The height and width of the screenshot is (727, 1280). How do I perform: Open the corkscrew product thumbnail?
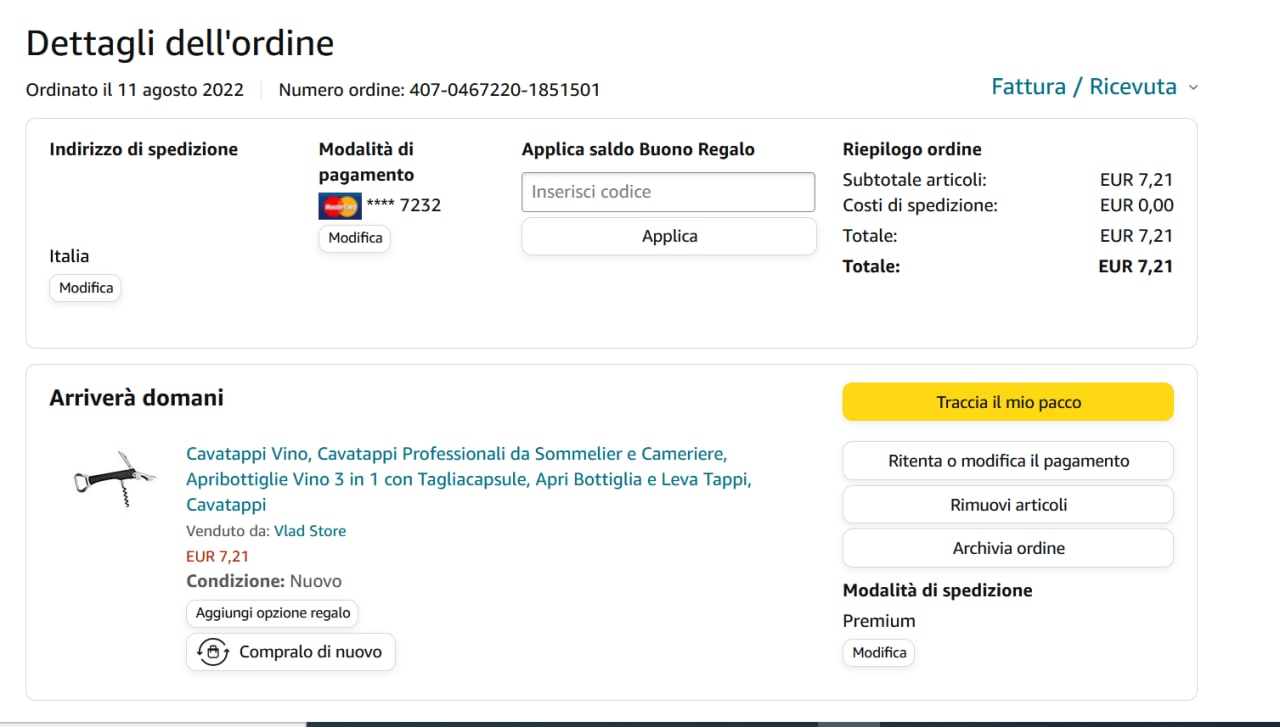115,478
